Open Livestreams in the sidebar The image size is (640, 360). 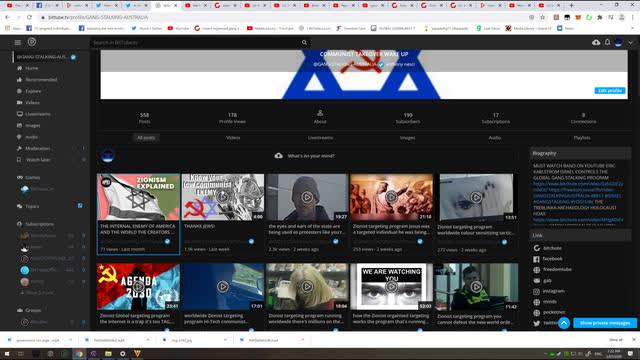[x=34, y=114]
